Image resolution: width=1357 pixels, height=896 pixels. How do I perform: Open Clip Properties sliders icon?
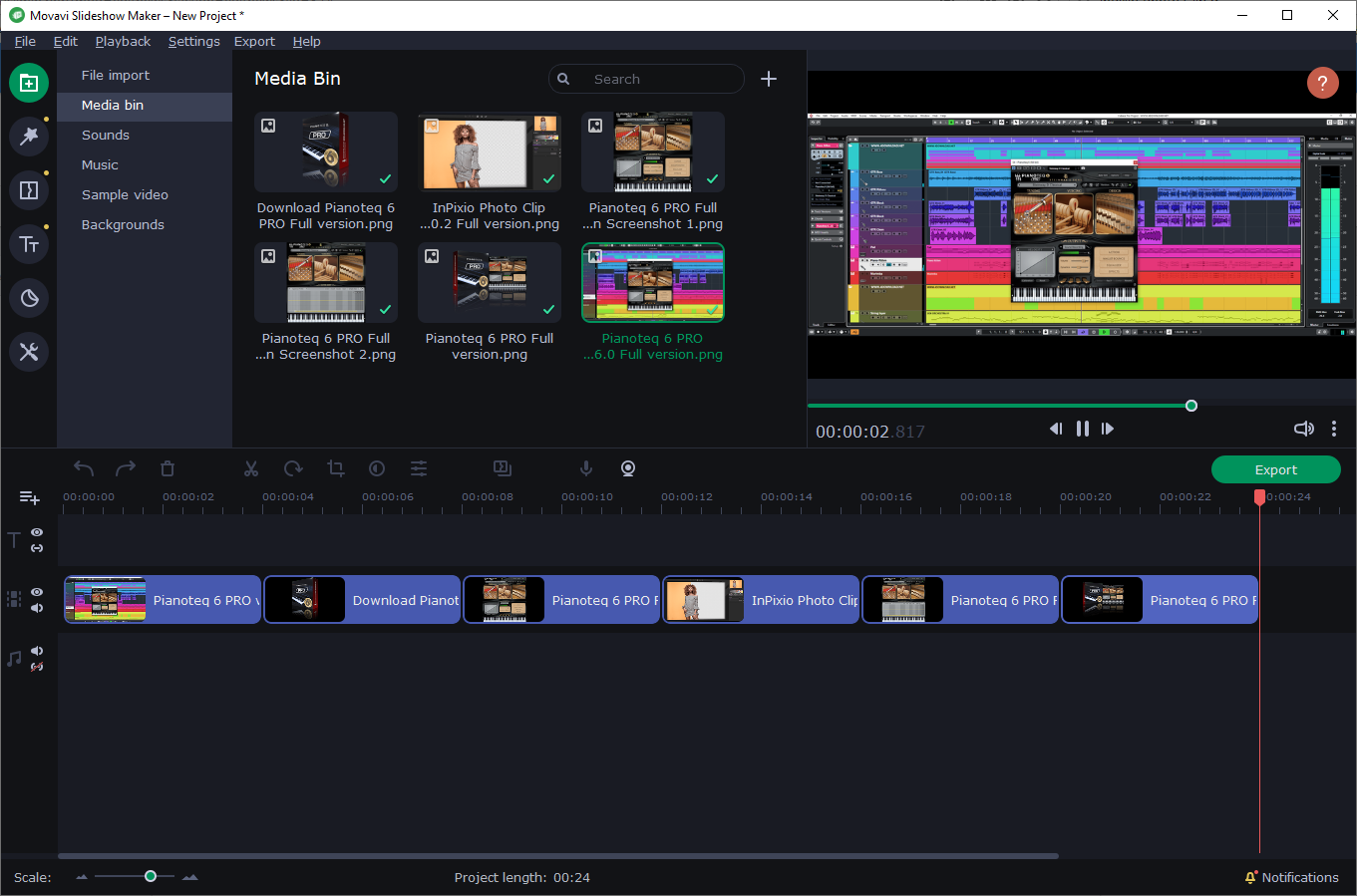419,468
